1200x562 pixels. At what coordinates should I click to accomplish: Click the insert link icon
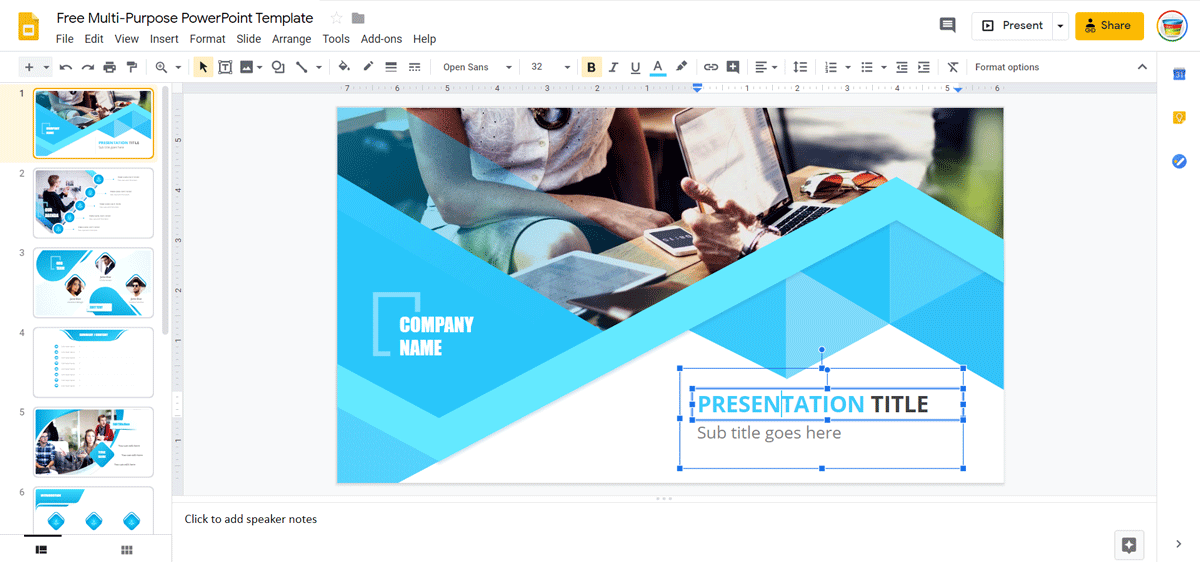pos(711,67)
